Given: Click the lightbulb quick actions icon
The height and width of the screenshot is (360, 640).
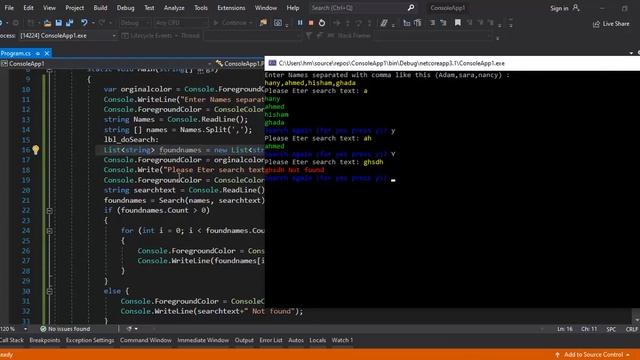Looking at the screenshot, I should click(36, 150).
